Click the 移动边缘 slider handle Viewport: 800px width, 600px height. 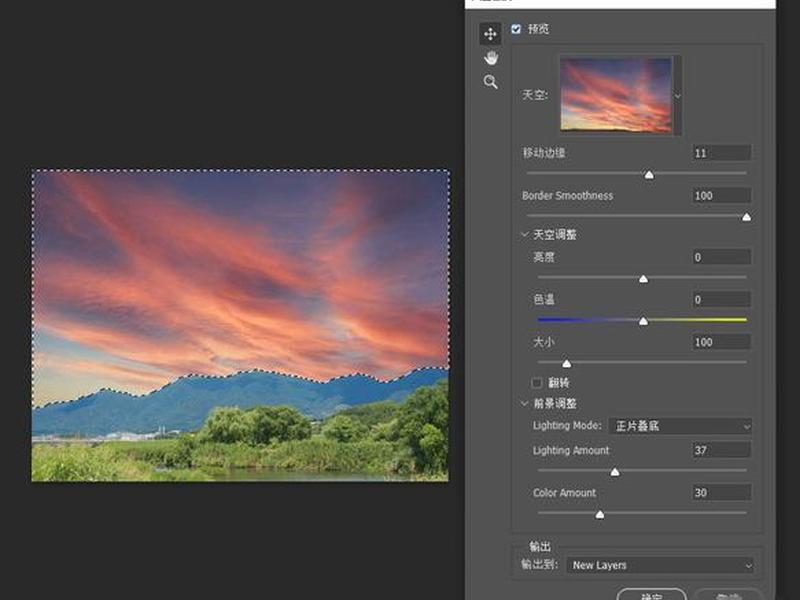click(x=649, y=175)
